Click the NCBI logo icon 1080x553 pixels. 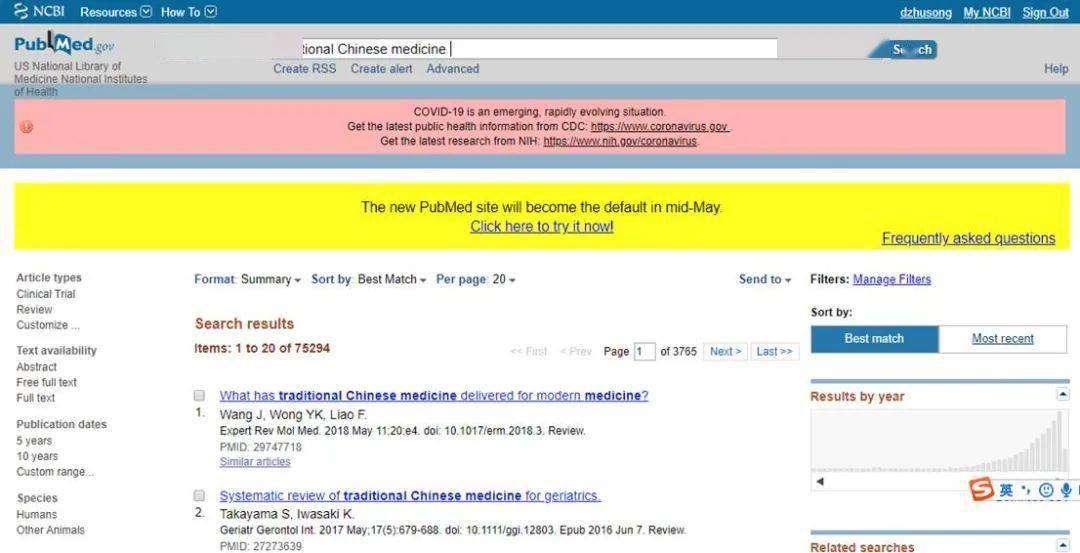[x=21, y=12]
